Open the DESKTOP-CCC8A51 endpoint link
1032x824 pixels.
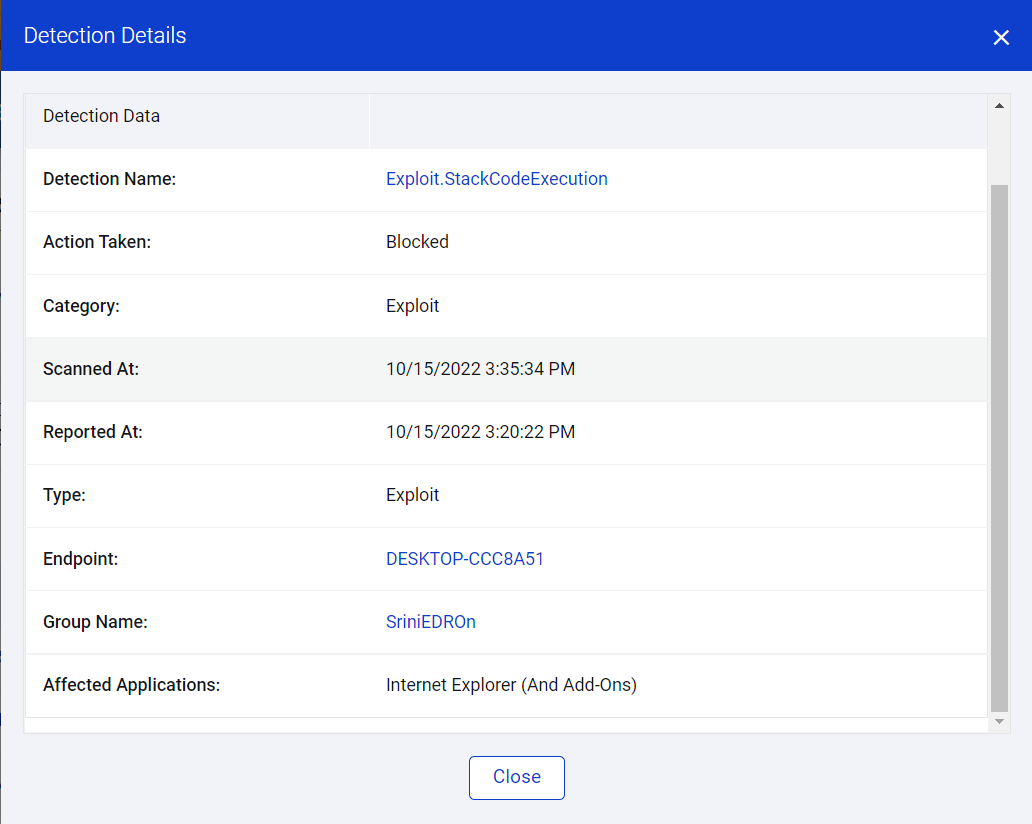click(465, 559)
